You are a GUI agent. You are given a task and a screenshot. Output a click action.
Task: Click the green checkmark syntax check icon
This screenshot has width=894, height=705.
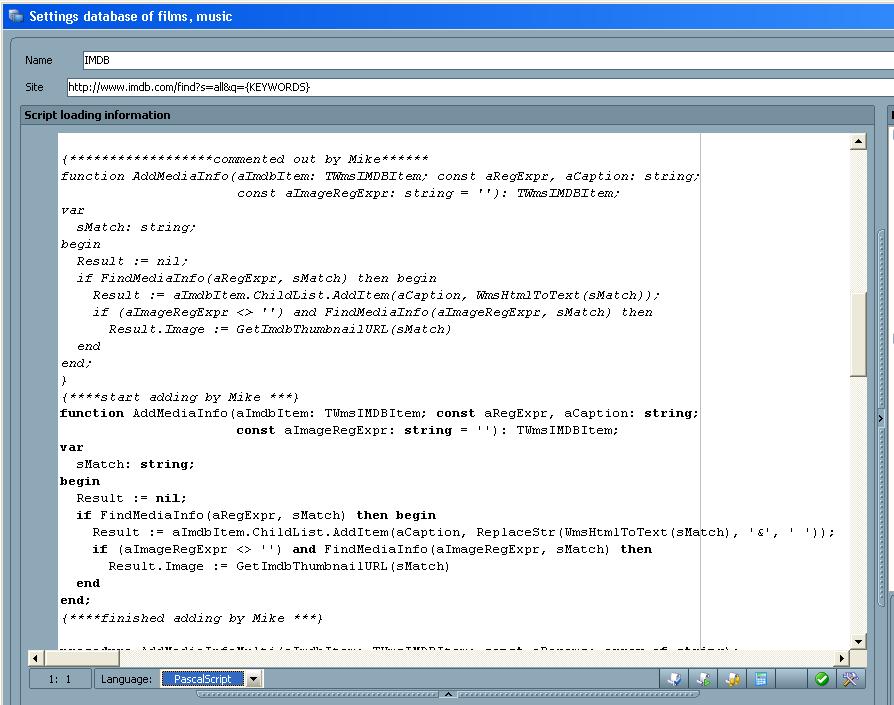[821, 679]
